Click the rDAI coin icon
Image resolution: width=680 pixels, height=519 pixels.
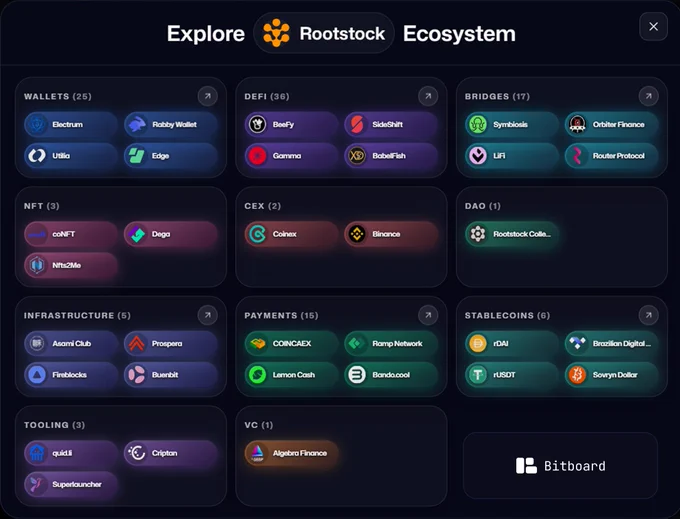(x=478, y=343)
